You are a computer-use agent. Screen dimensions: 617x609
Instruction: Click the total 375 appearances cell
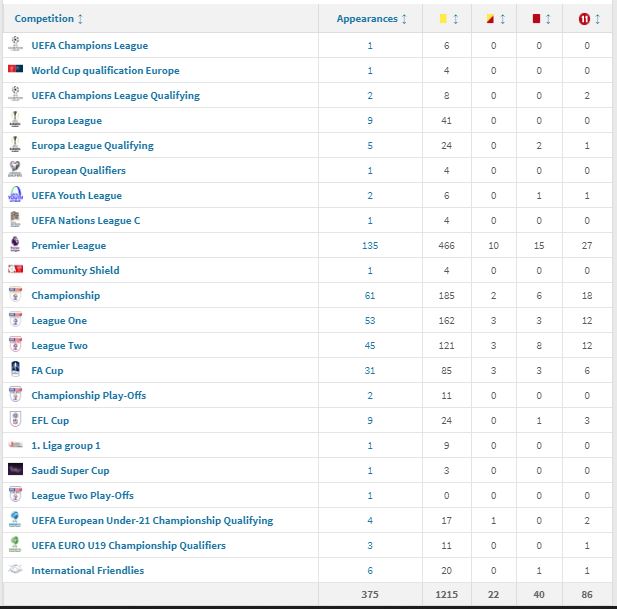coord(369,596)
